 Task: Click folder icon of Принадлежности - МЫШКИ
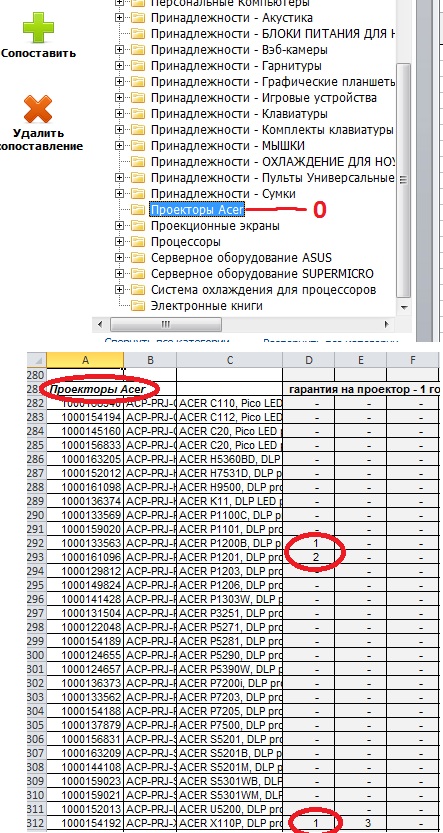click(x=138, y=146)
